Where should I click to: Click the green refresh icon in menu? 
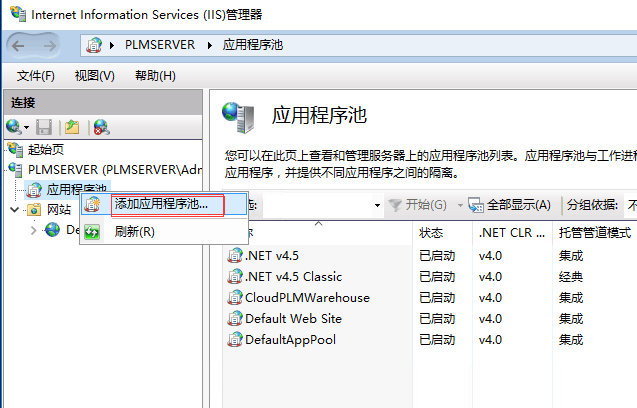pos(92,232)
